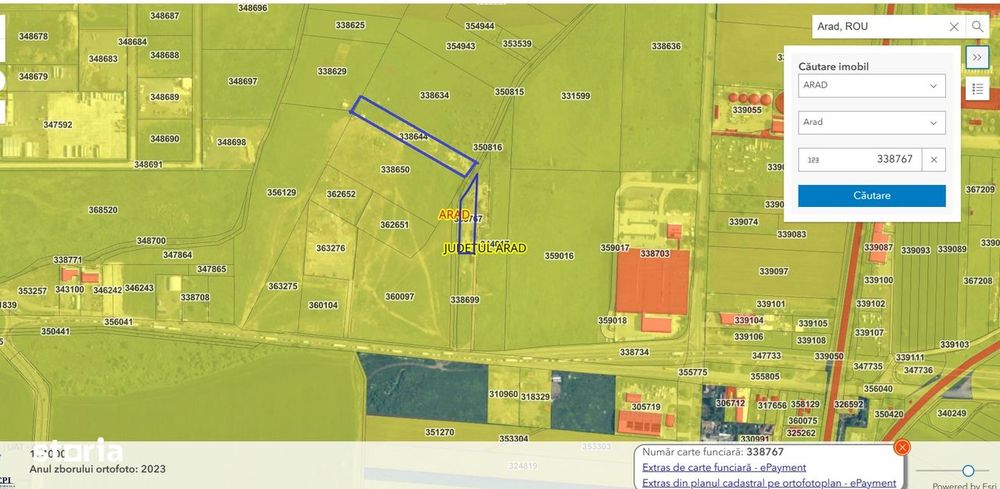Click the Căutare search button
This screenshot has height=489, width=1000.
coord(871,196)
